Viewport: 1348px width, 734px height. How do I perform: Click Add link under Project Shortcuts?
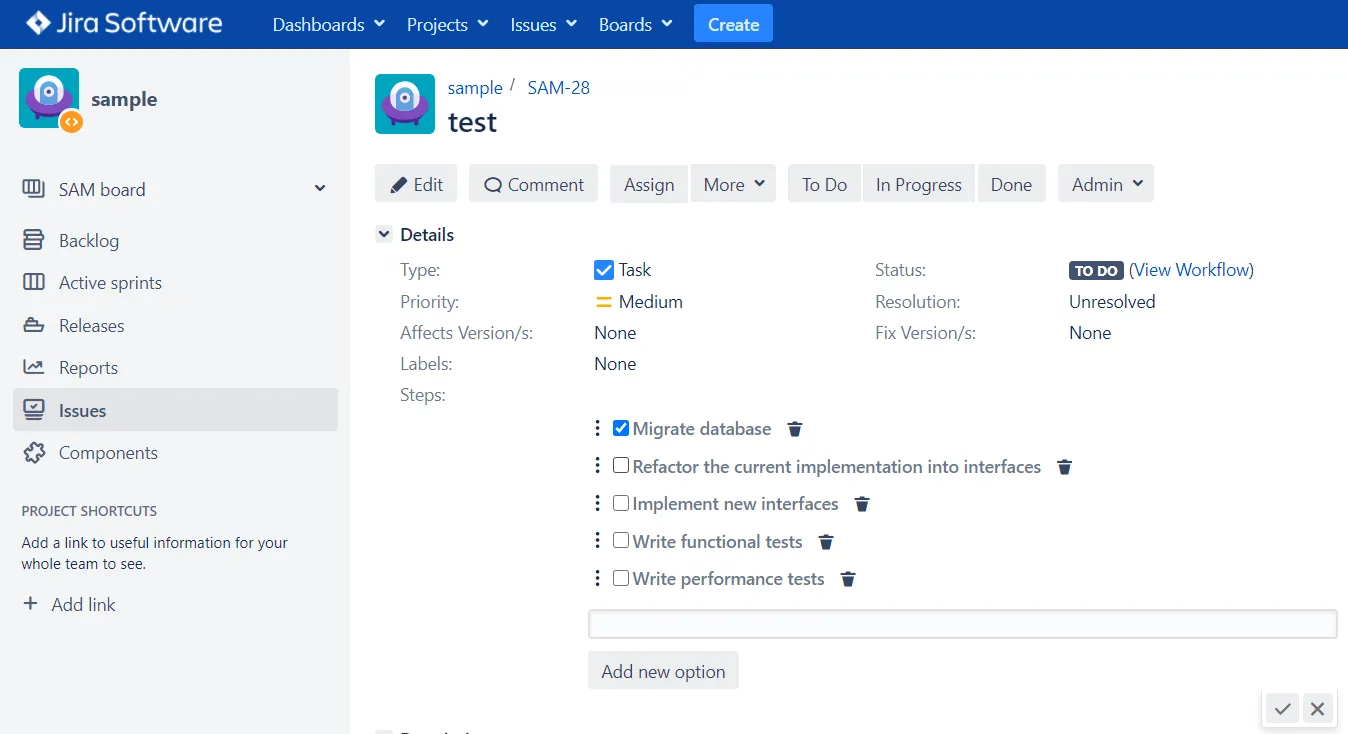tap(83, 604)
